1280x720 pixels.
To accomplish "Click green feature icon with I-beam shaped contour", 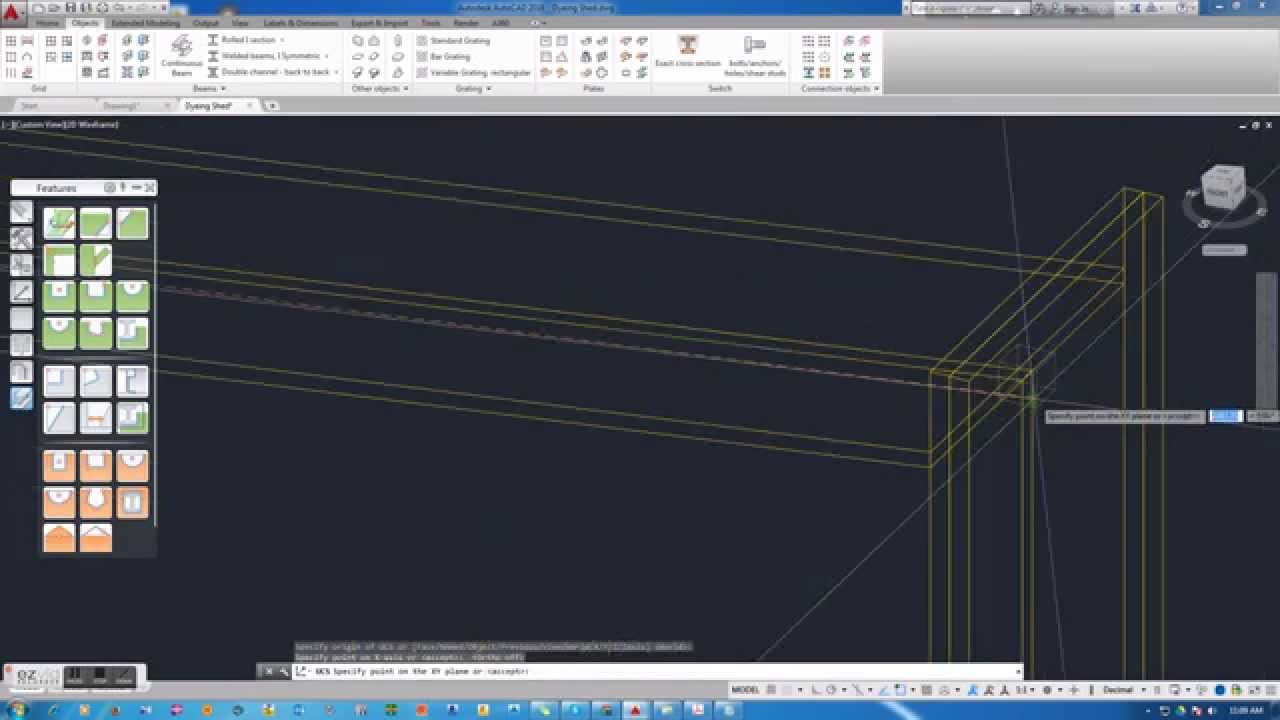I will click(132, 333).
